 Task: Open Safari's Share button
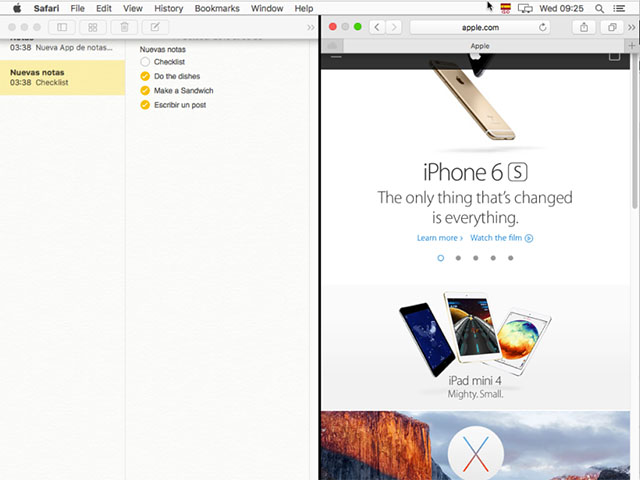click(x=584, y=27)
